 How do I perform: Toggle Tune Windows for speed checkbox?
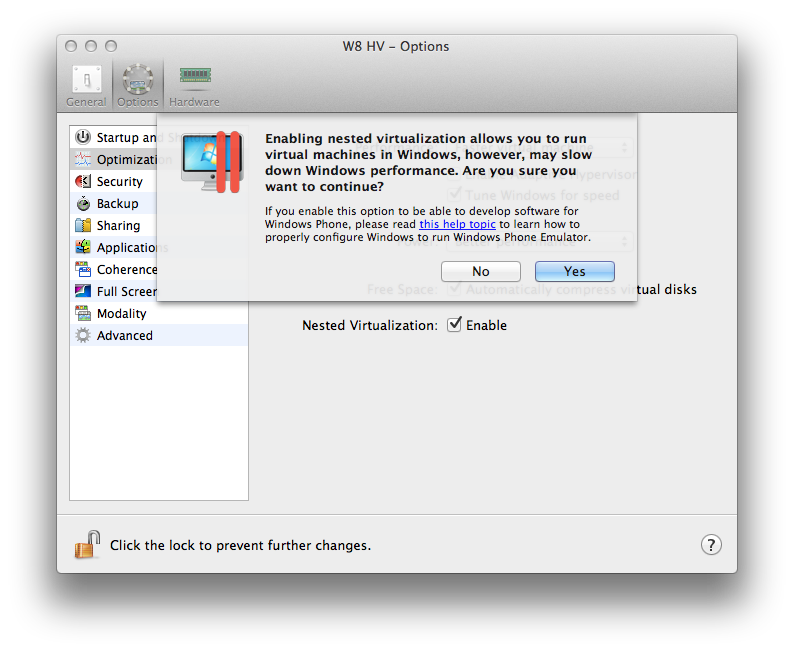click(x=454, y=194)
